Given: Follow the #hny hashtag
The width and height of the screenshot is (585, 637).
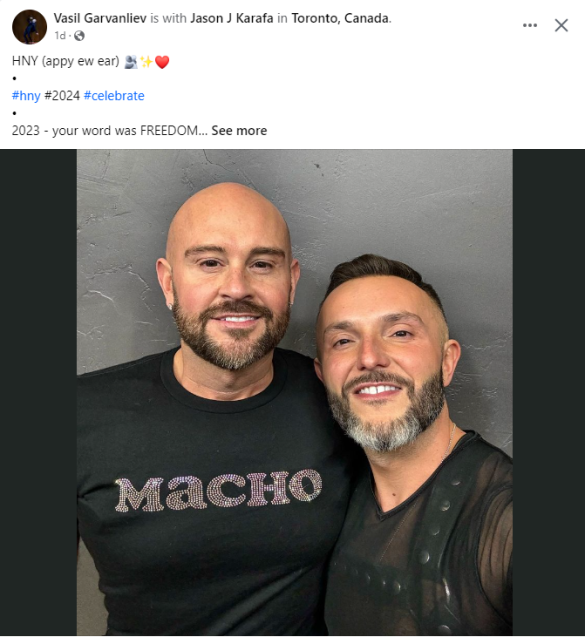Looking at the screenshot, I should click(x=26, y=96).
